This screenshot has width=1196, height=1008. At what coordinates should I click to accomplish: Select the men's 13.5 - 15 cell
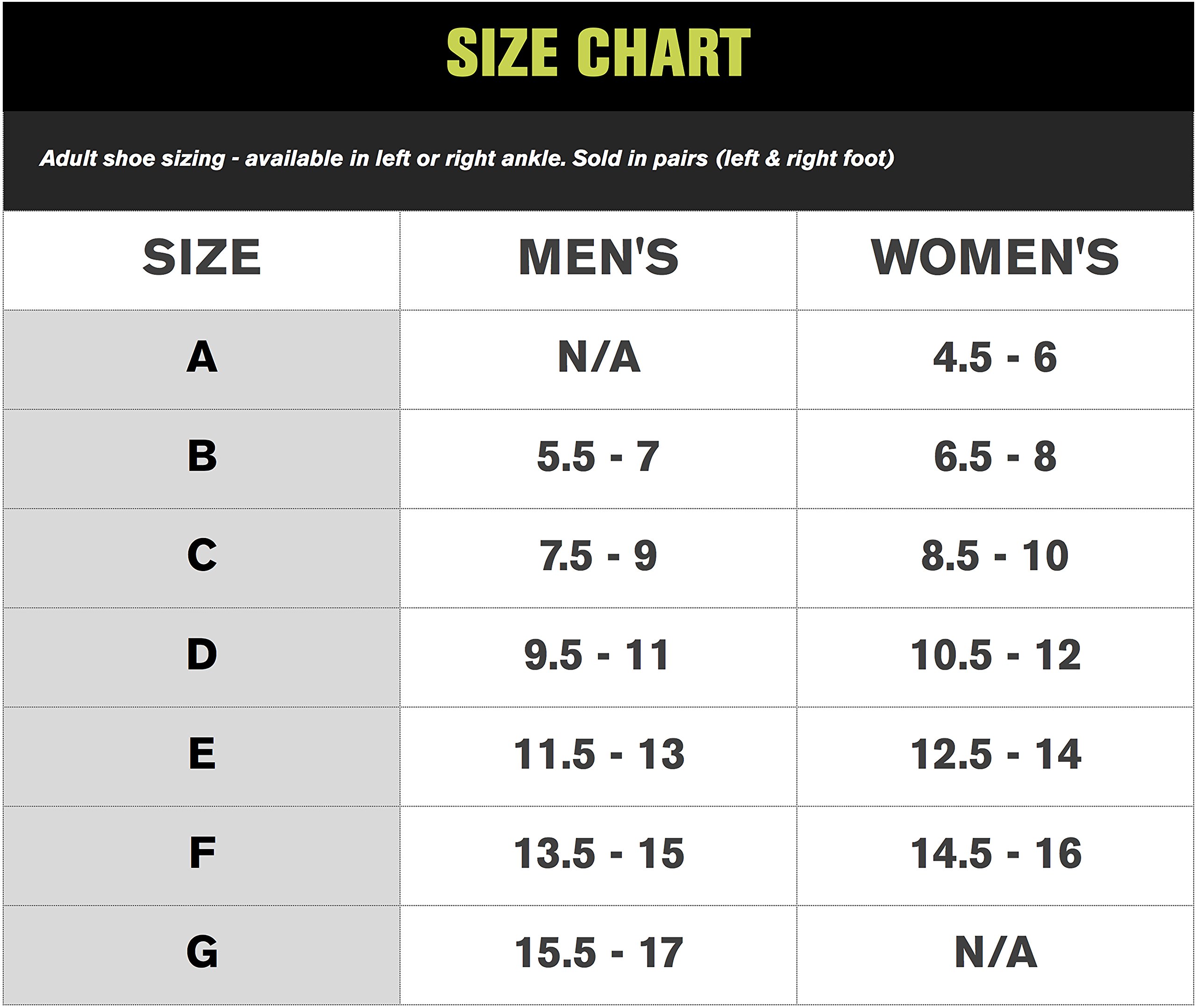point(598,854)
